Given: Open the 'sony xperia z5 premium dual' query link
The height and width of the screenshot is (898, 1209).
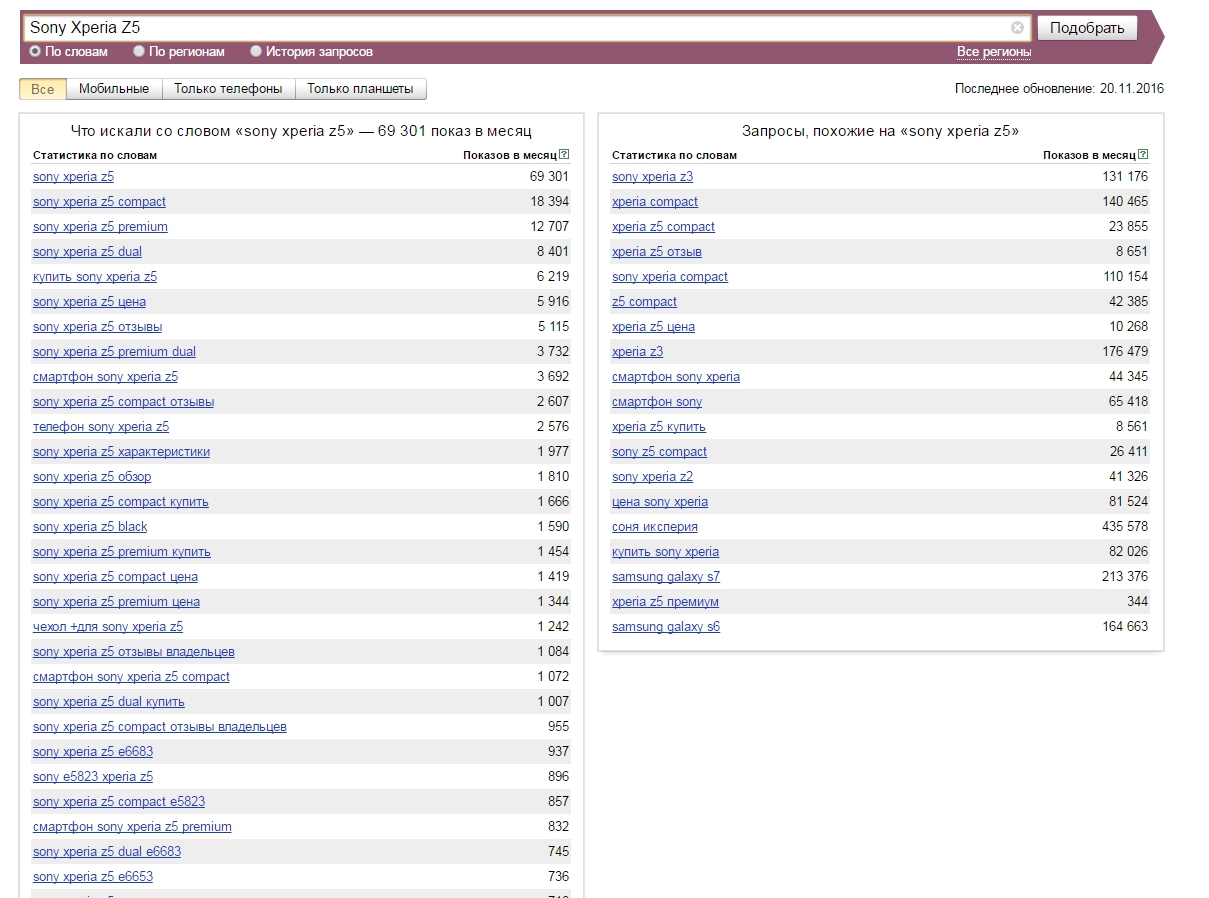Looking at the screenshot, I should point(114,352).
